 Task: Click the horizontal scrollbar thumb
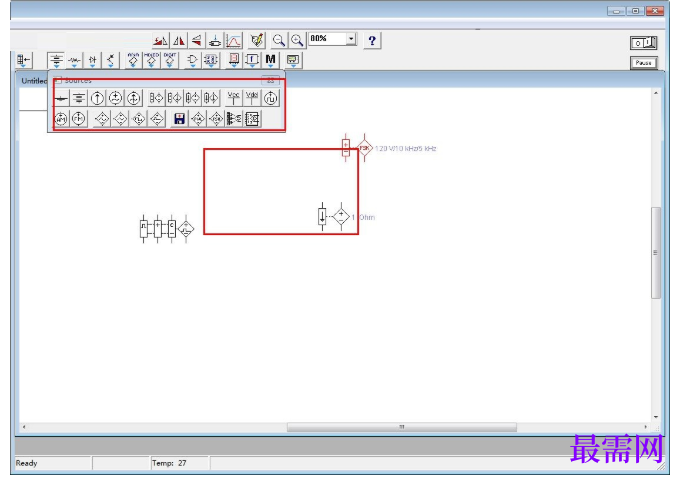coord(402,427)
